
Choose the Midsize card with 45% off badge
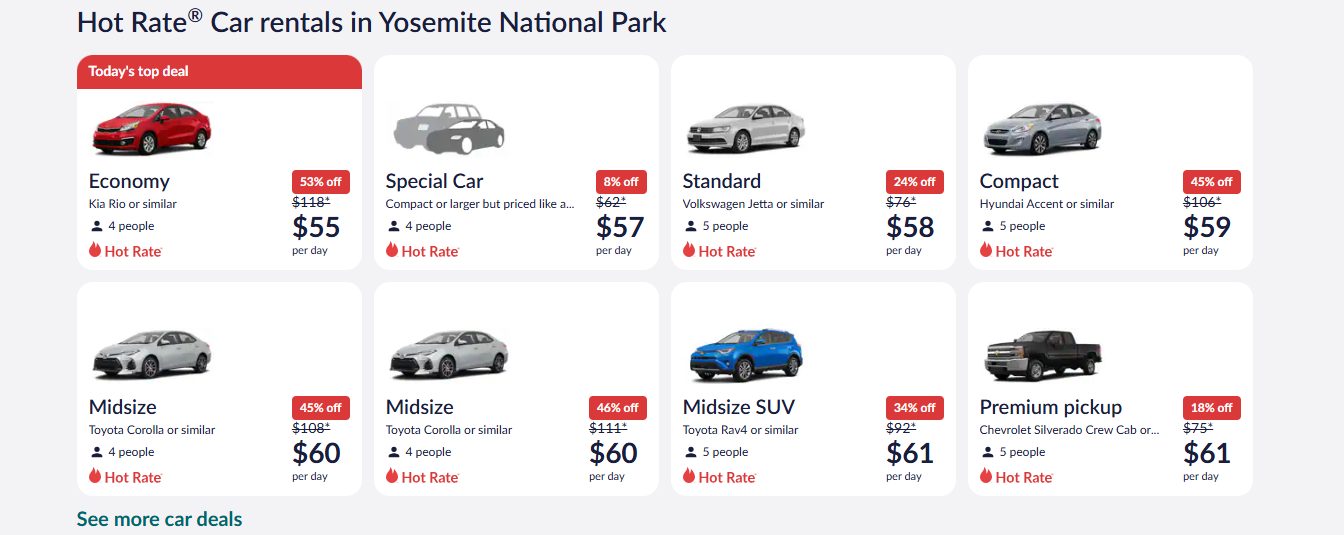219,389
